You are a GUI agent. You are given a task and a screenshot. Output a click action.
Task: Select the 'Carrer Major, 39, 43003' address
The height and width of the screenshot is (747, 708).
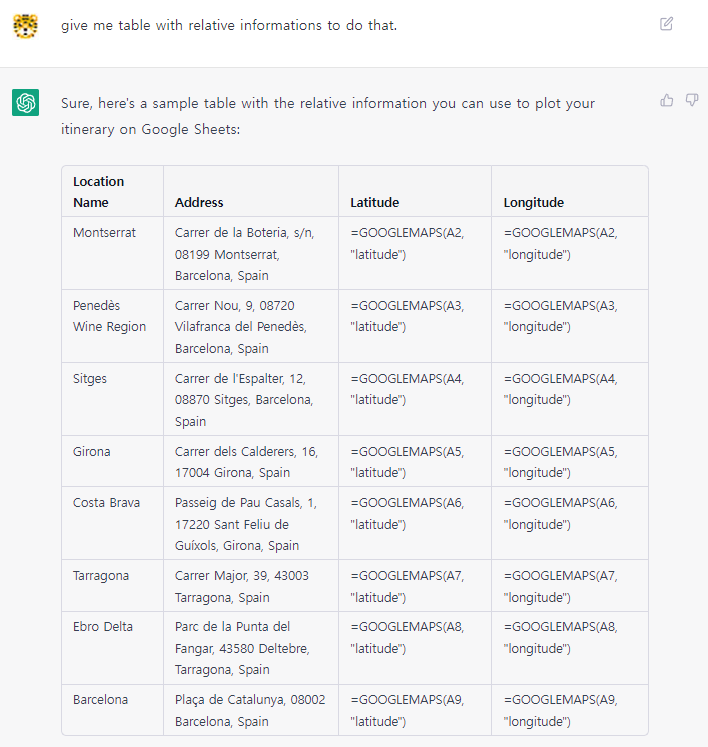(x=251, y=585)
